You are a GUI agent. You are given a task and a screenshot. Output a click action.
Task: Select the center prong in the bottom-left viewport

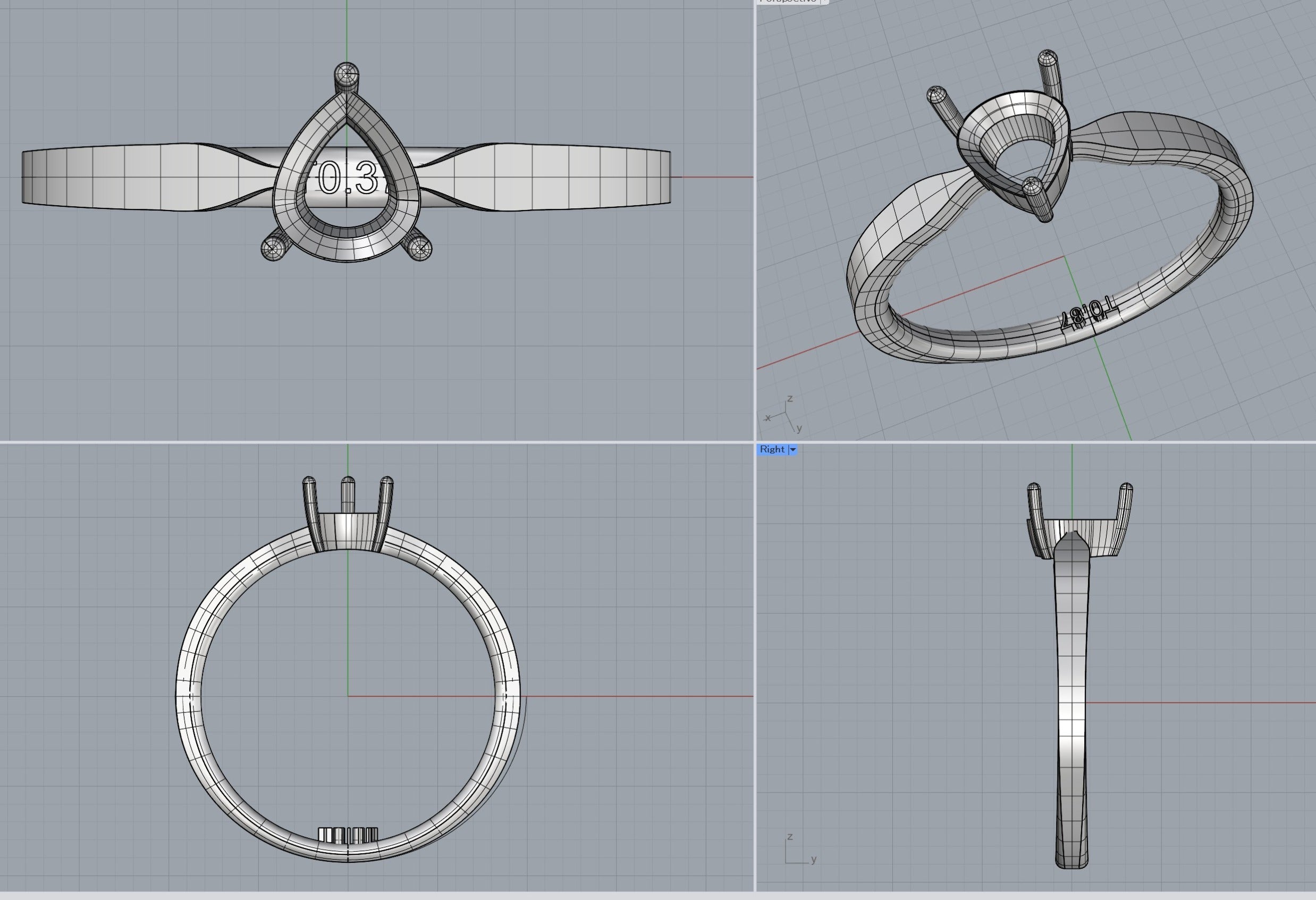347,495
